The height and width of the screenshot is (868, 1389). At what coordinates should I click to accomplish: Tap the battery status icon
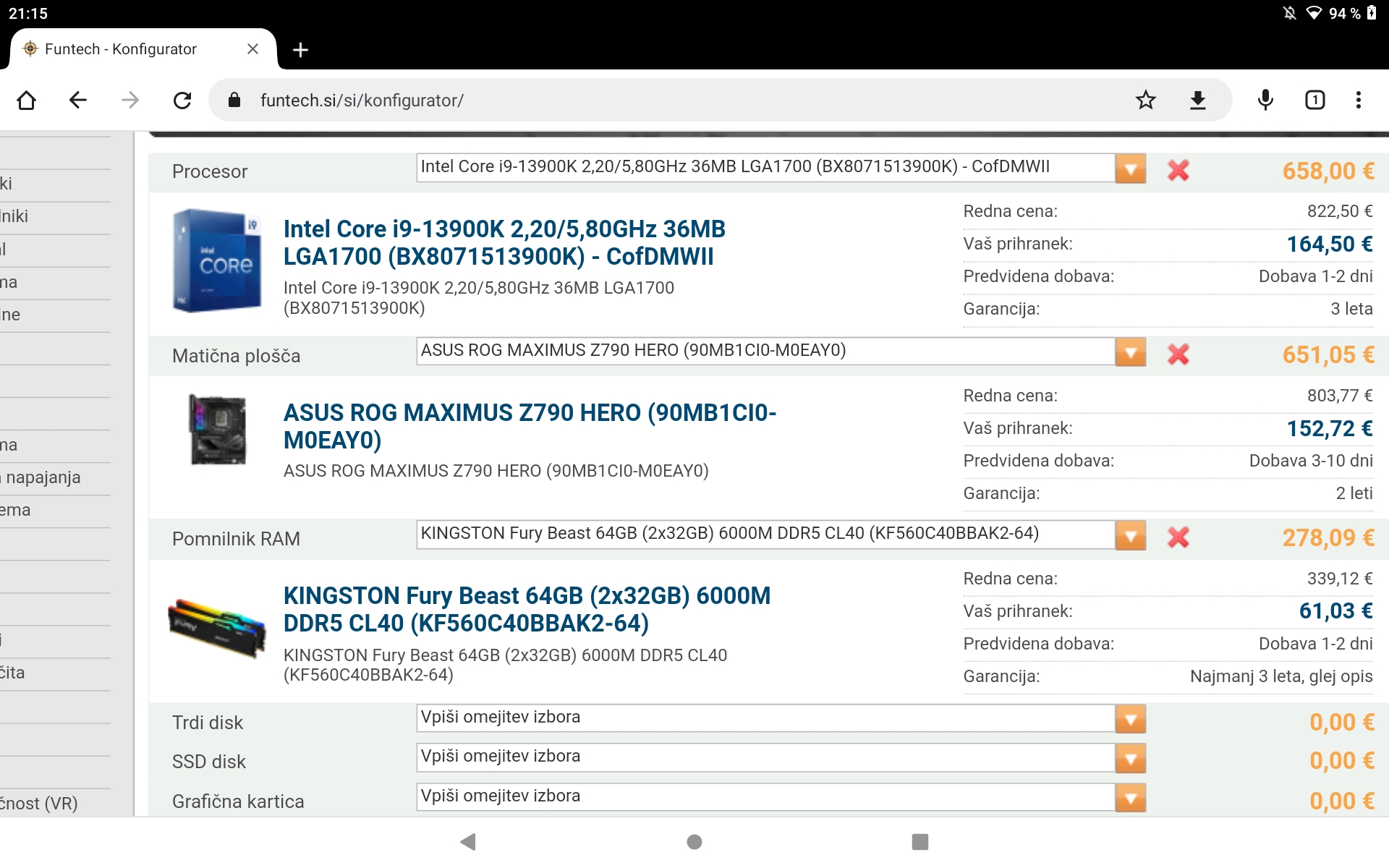(x=1372, y=13)
